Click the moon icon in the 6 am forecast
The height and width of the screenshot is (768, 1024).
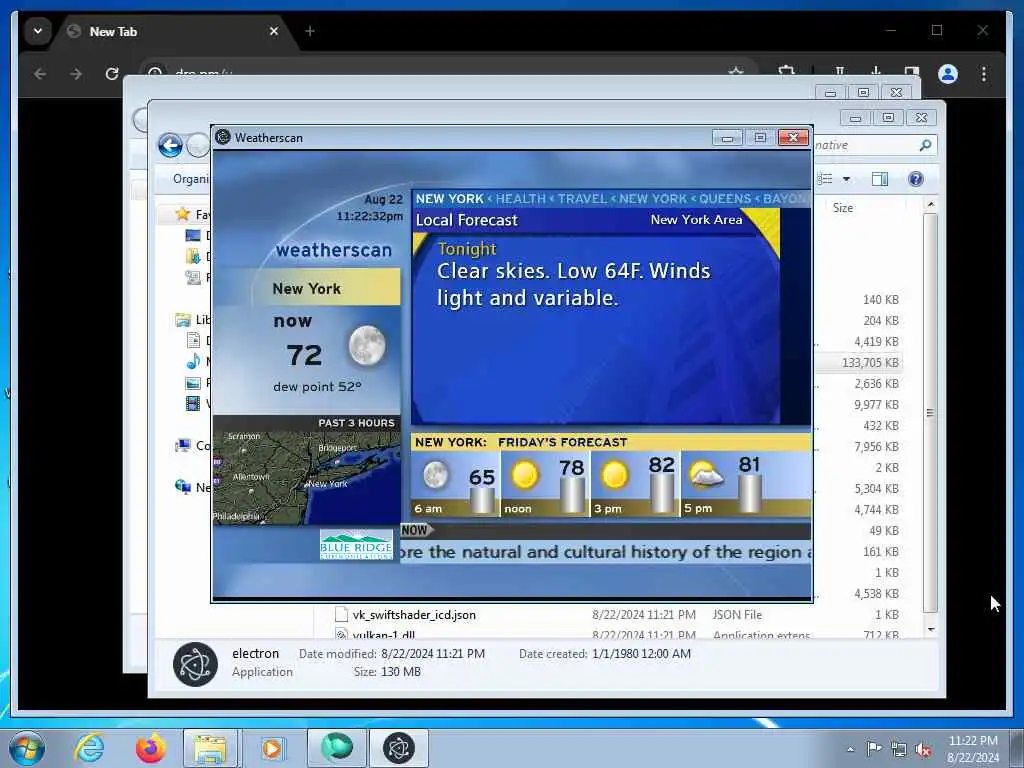click(436, 475)
